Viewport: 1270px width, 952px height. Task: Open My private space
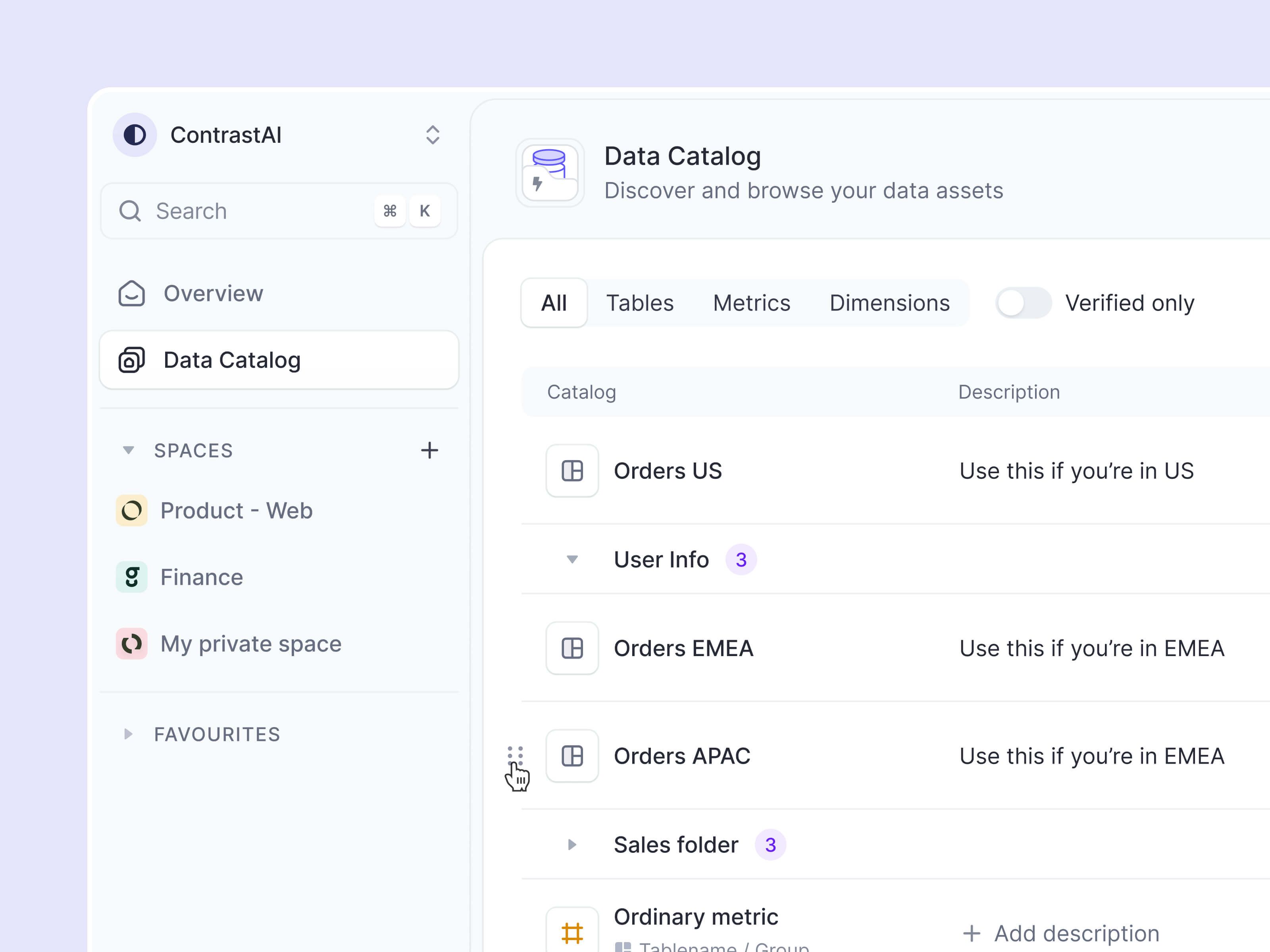(x=279, y=643)
